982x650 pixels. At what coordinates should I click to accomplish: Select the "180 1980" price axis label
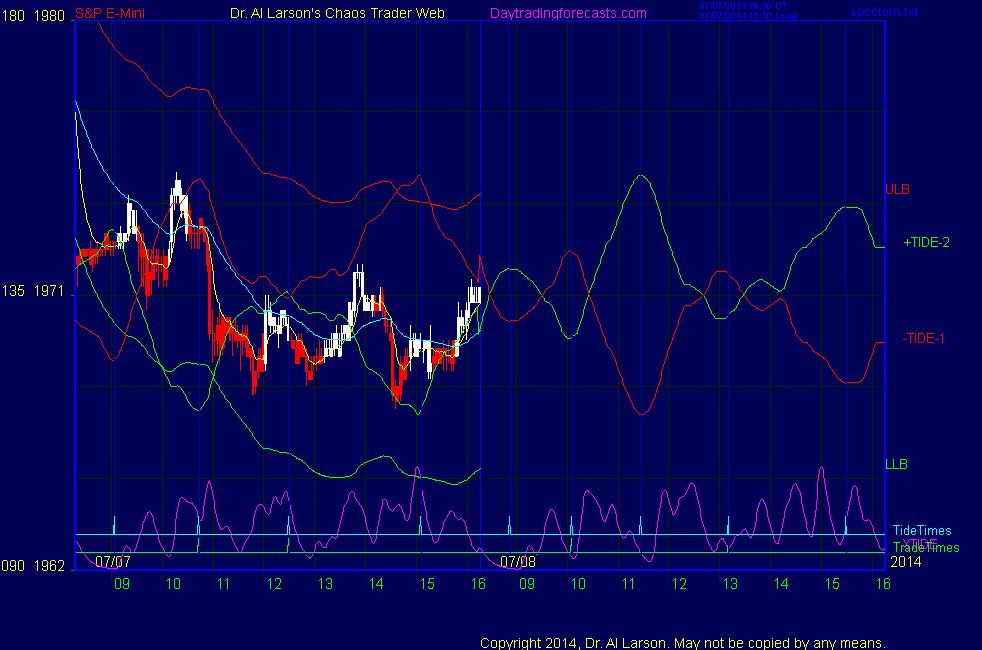33,16
